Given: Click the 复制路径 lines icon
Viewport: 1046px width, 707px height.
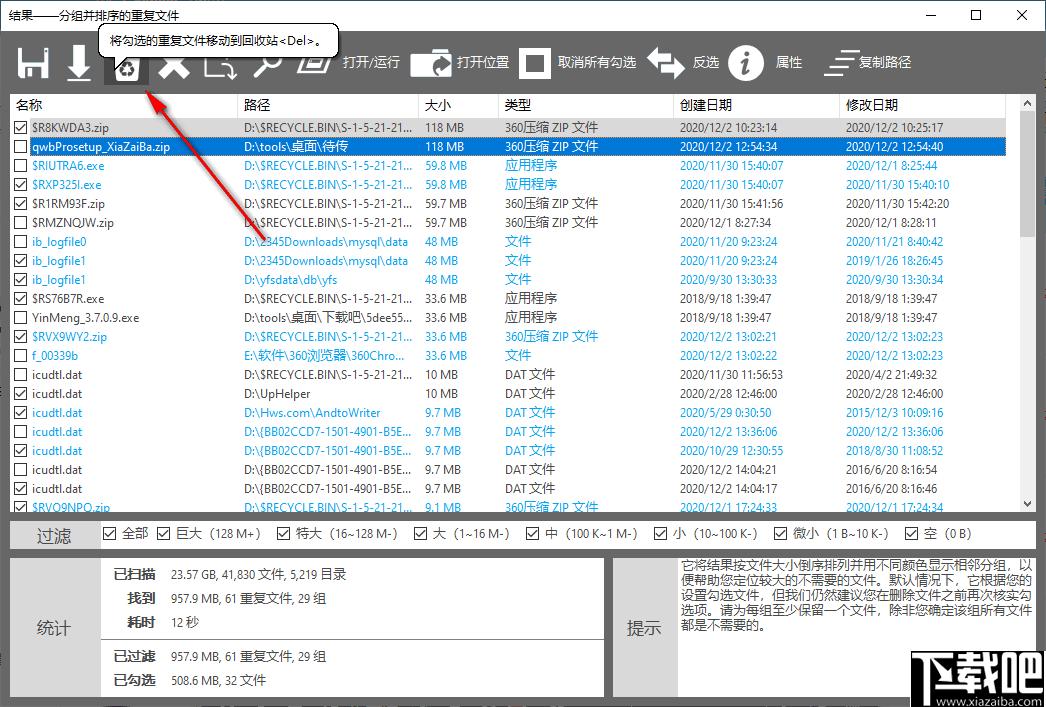Looking at the screenshot, I should (x=841, y=63).
